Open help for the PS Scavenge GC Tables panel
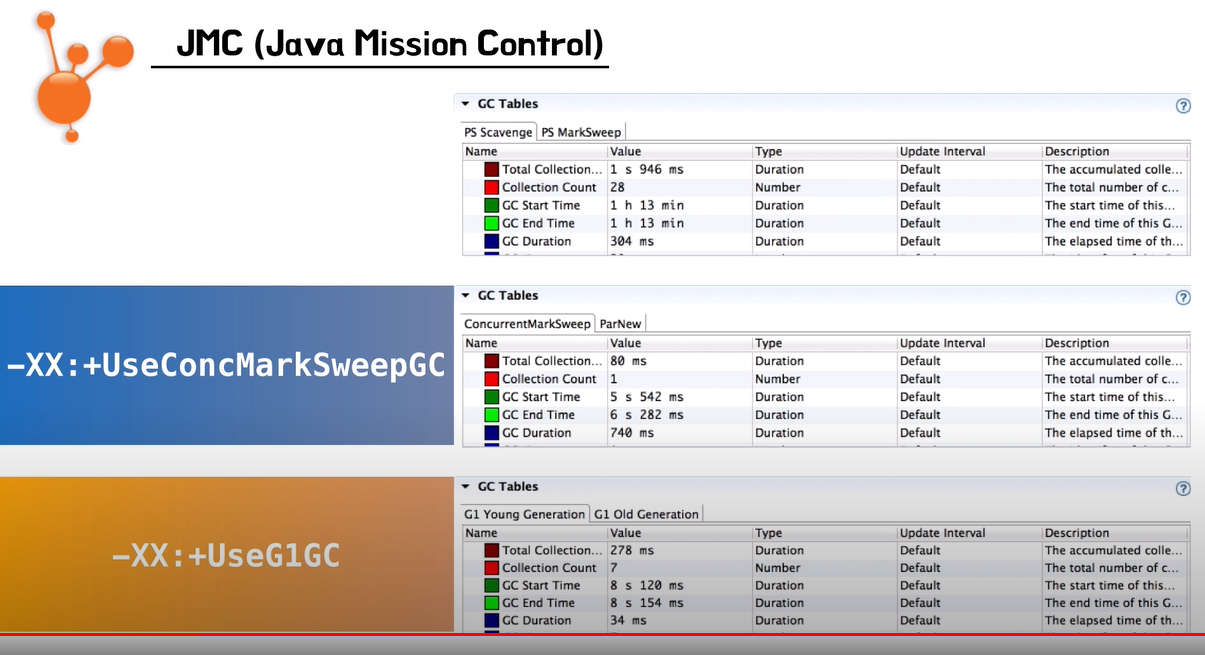 coord(1183,105)
